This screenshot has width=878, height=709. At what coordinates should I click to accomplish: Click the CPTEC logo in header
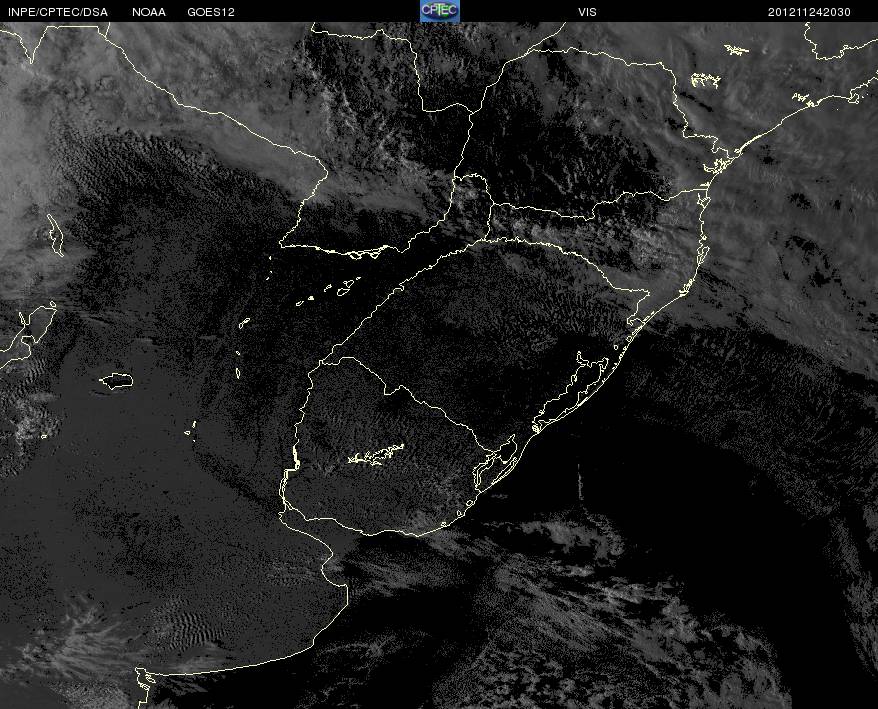[x=440, y=11]
